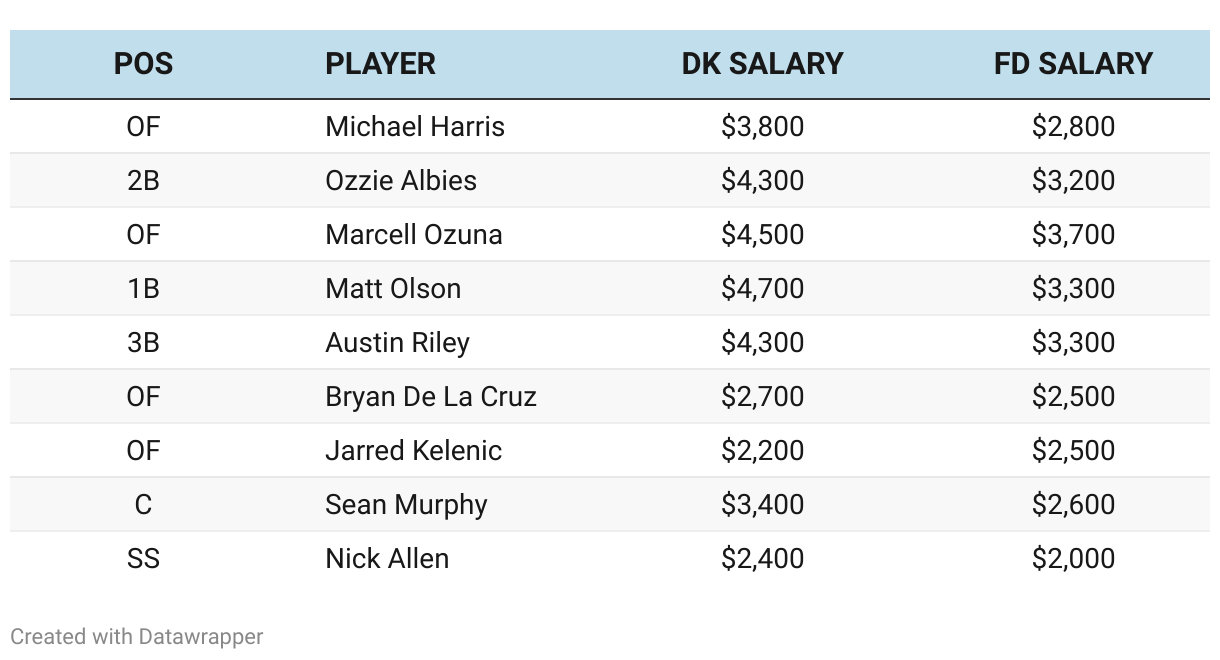This screenshot has height=660, width=1220.
Task: Select Marcell Ozuna's $3,700 FD salary
Action: 1073,234
